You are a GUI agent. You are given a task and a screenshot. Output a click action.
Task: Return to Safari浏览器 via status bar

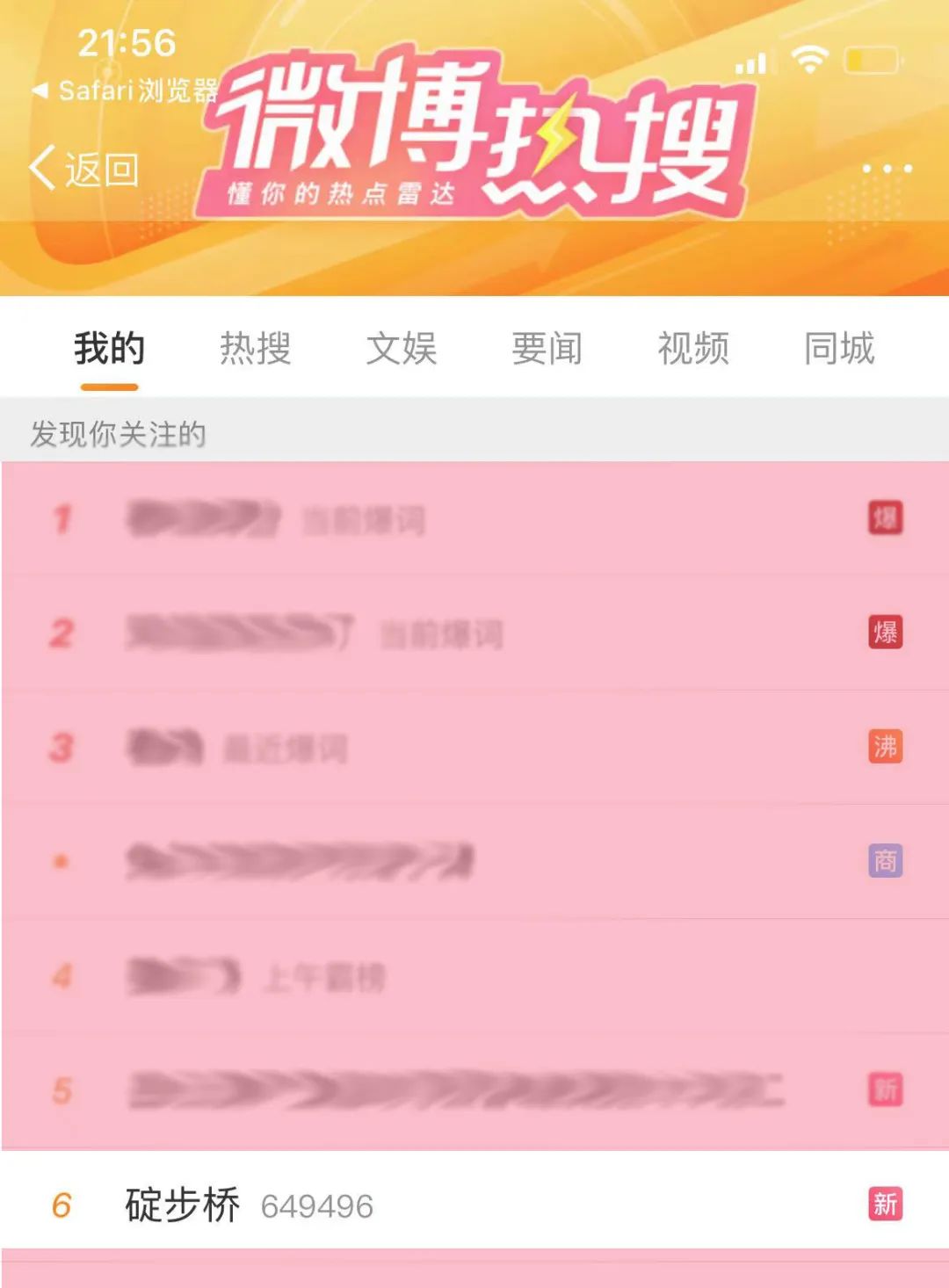coord(125,90)
